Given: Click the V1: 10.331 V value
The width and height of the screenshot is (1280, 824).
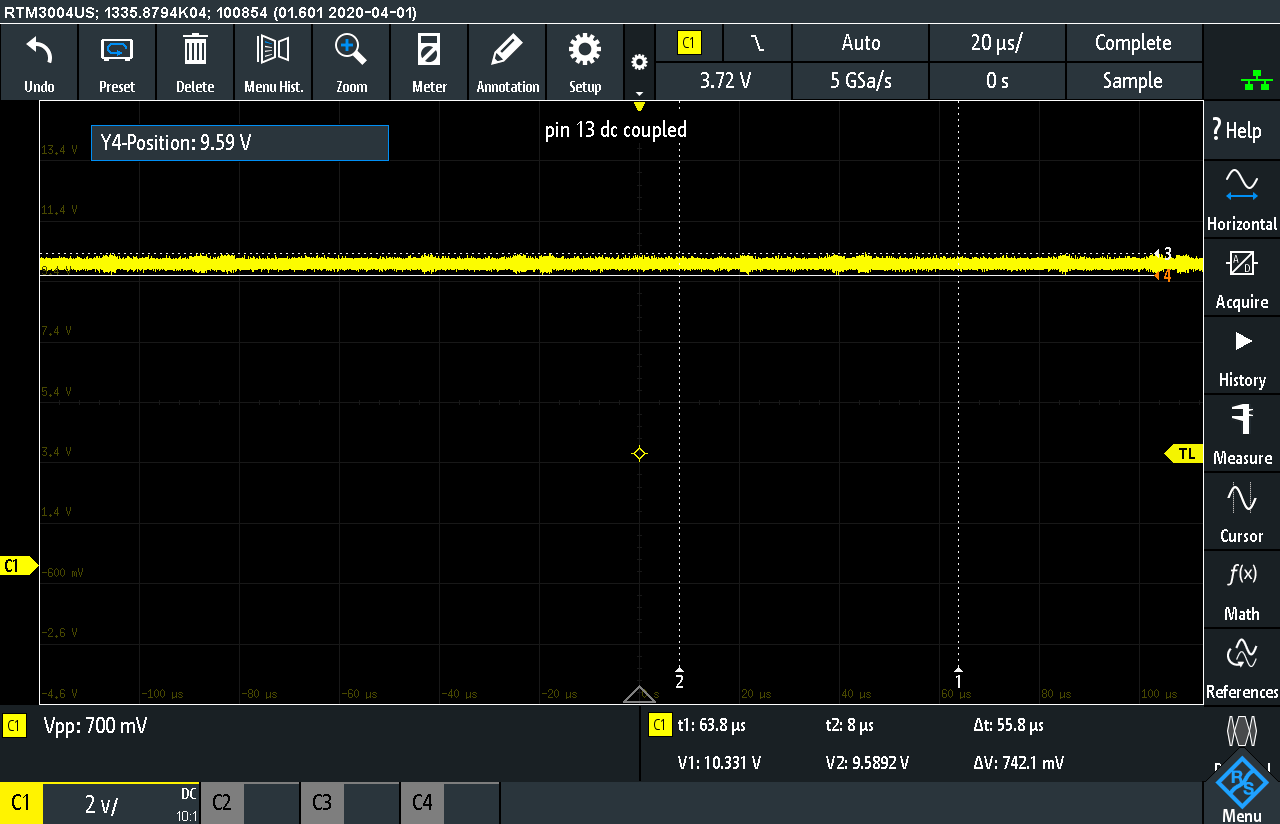Looking at the screenshot, I should (719, 763).
